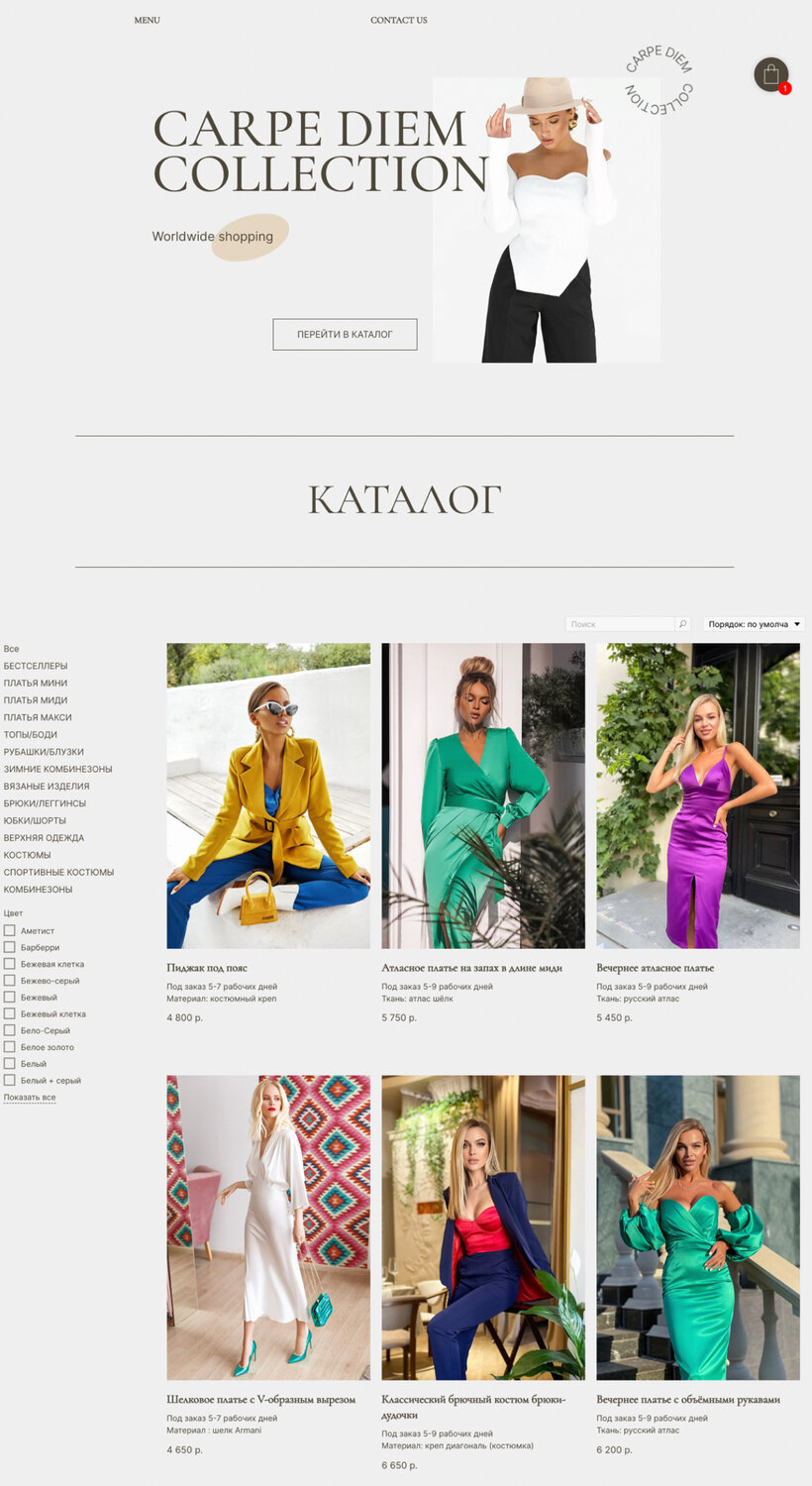View the purple Вечернее атласное платье image

(x=698, y=796)
